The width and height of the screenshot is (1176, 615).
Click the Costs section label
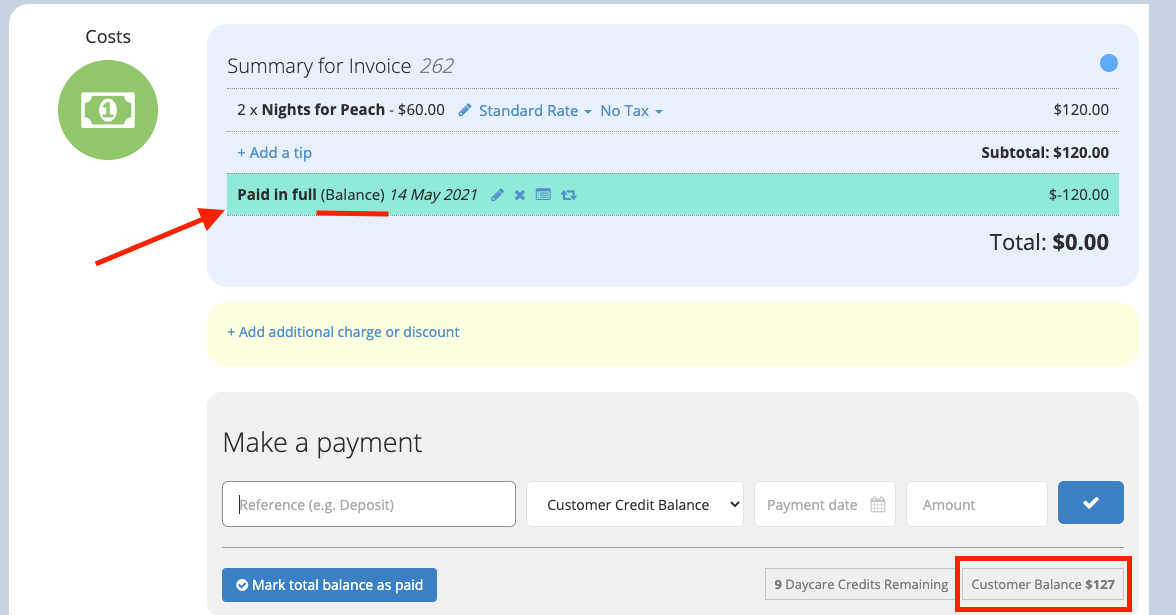coord(108,37)
